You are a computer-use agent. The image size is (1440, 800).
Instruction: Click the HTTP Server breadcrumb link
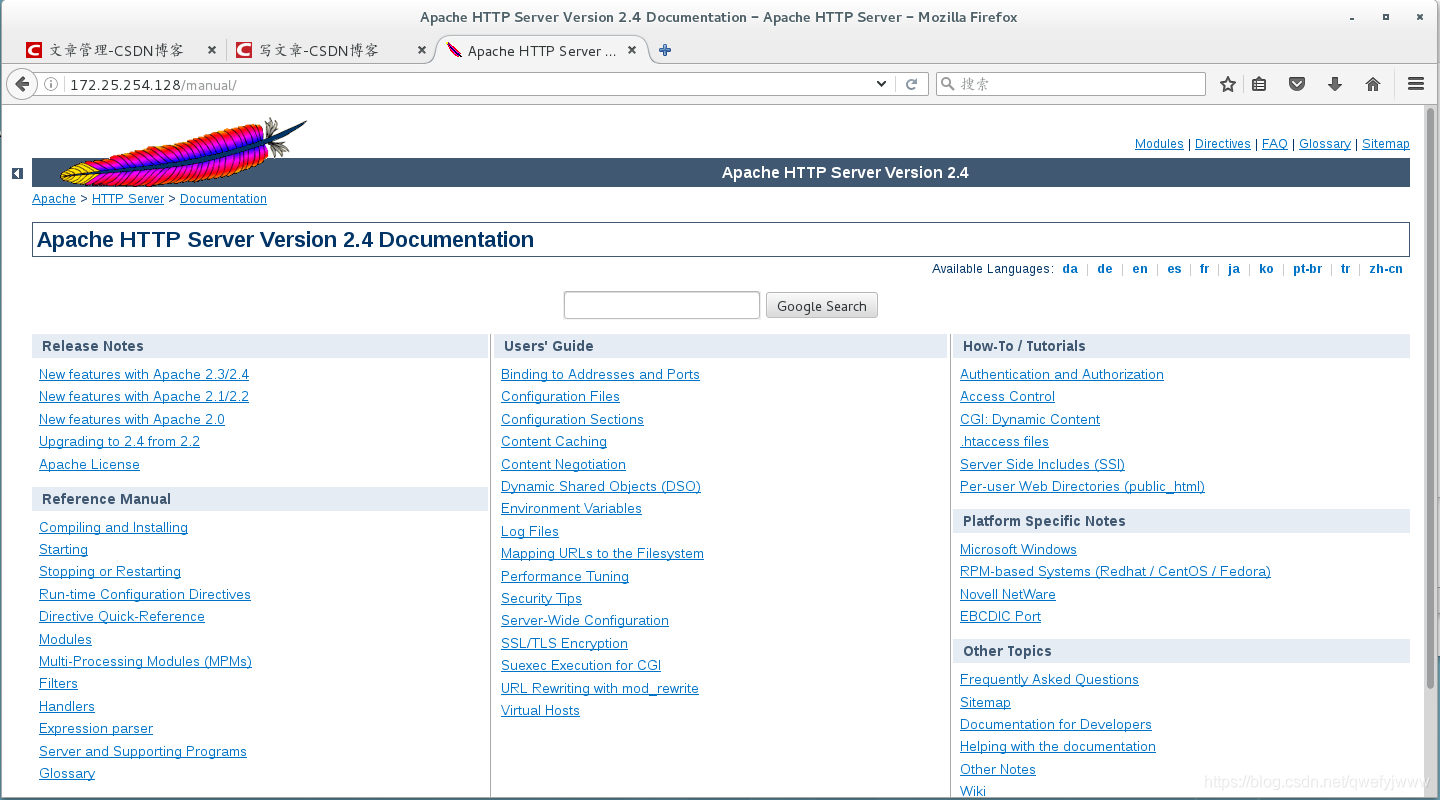(x=128, y=199)
